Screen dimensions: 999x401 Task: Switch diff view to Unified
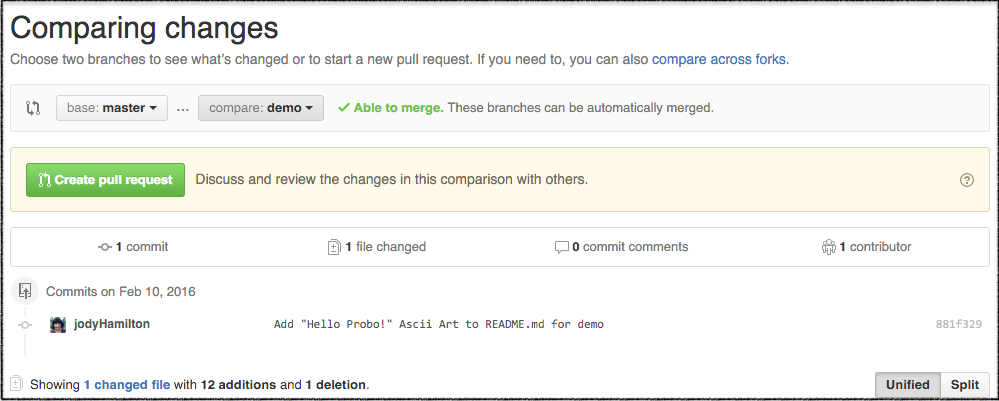pyautogui.click(x=907, y=384)
